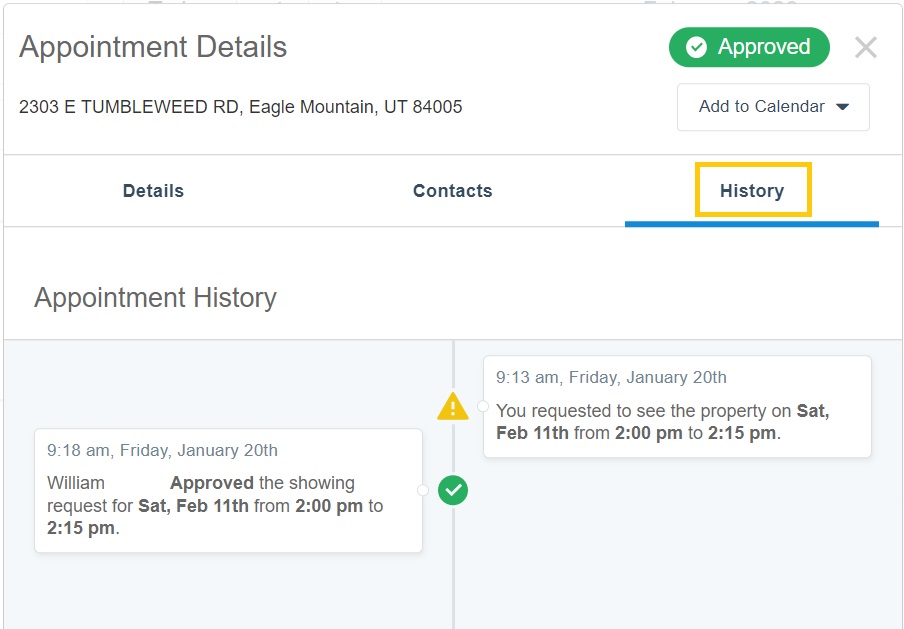The width and height of the screenshot is (904, 629).
Task: Select the History tab
Action: (752, 191)
